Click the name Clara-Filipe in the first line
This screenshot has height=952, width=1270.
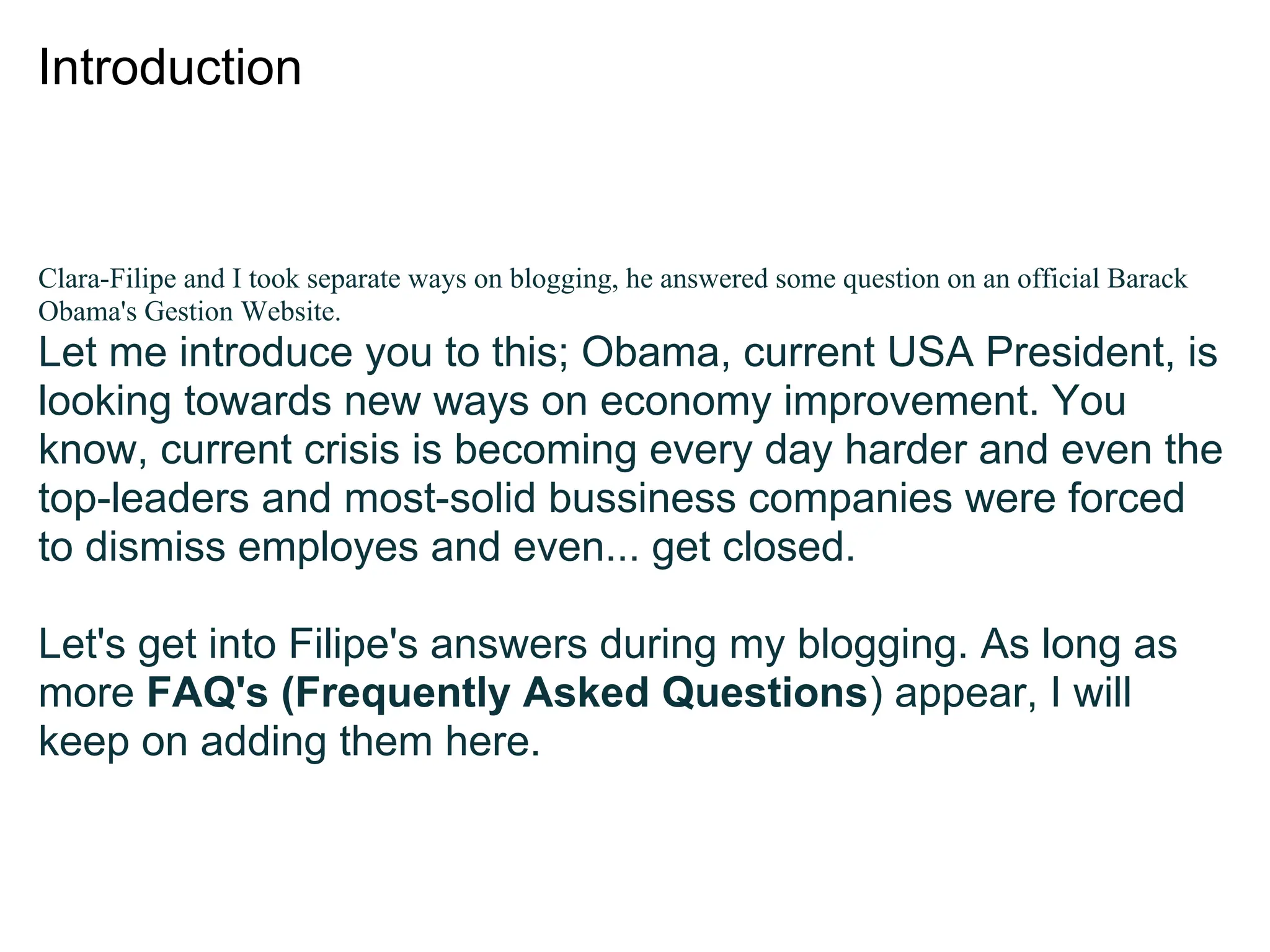point(107,279)
